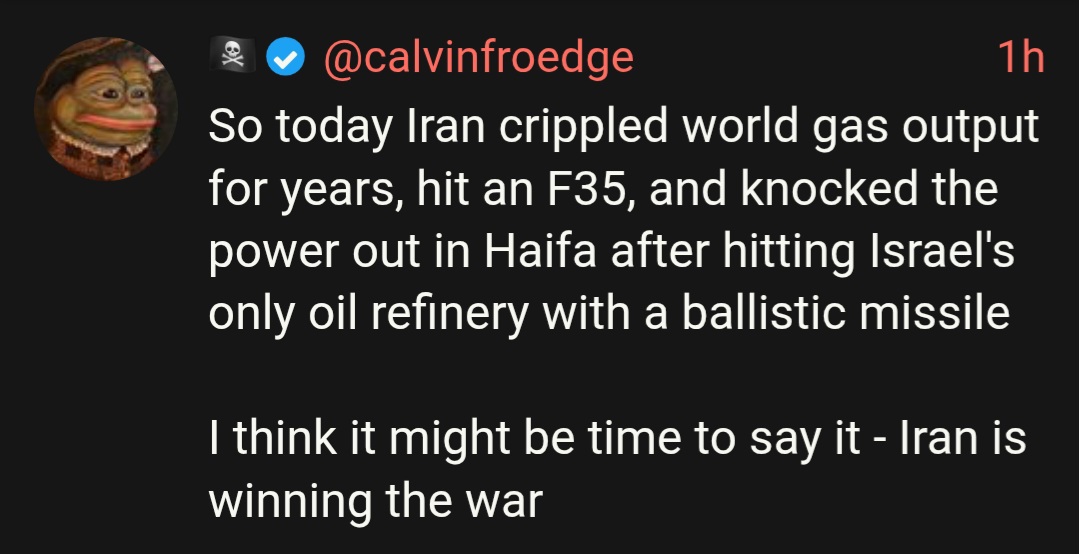Click the blue verified checkmark badge
This screenshot has width=1079, height=554.
[289, 59]
